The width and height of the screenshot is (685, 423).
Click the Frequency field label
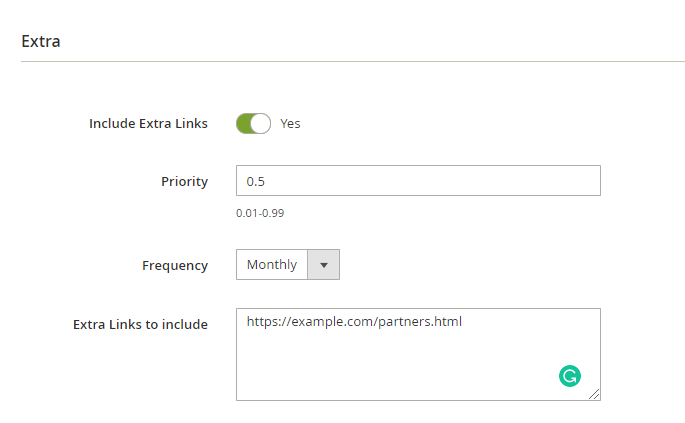pyautogui.click(x=175, y=266)
